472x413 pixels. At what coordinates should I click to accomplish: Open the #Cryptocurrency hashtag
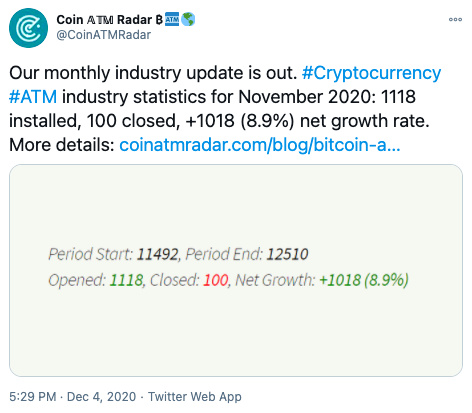click(x=371, y=73)
